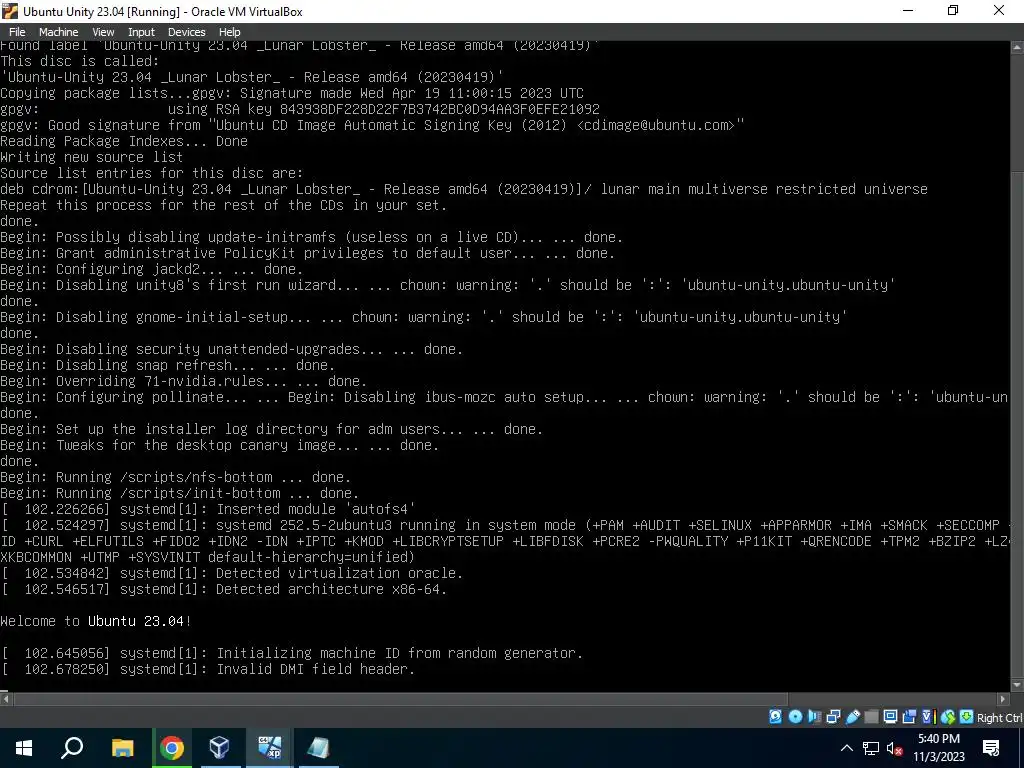Click the VirtualBox window title icon
The image size is (1024, 768).
click(10, 11)
